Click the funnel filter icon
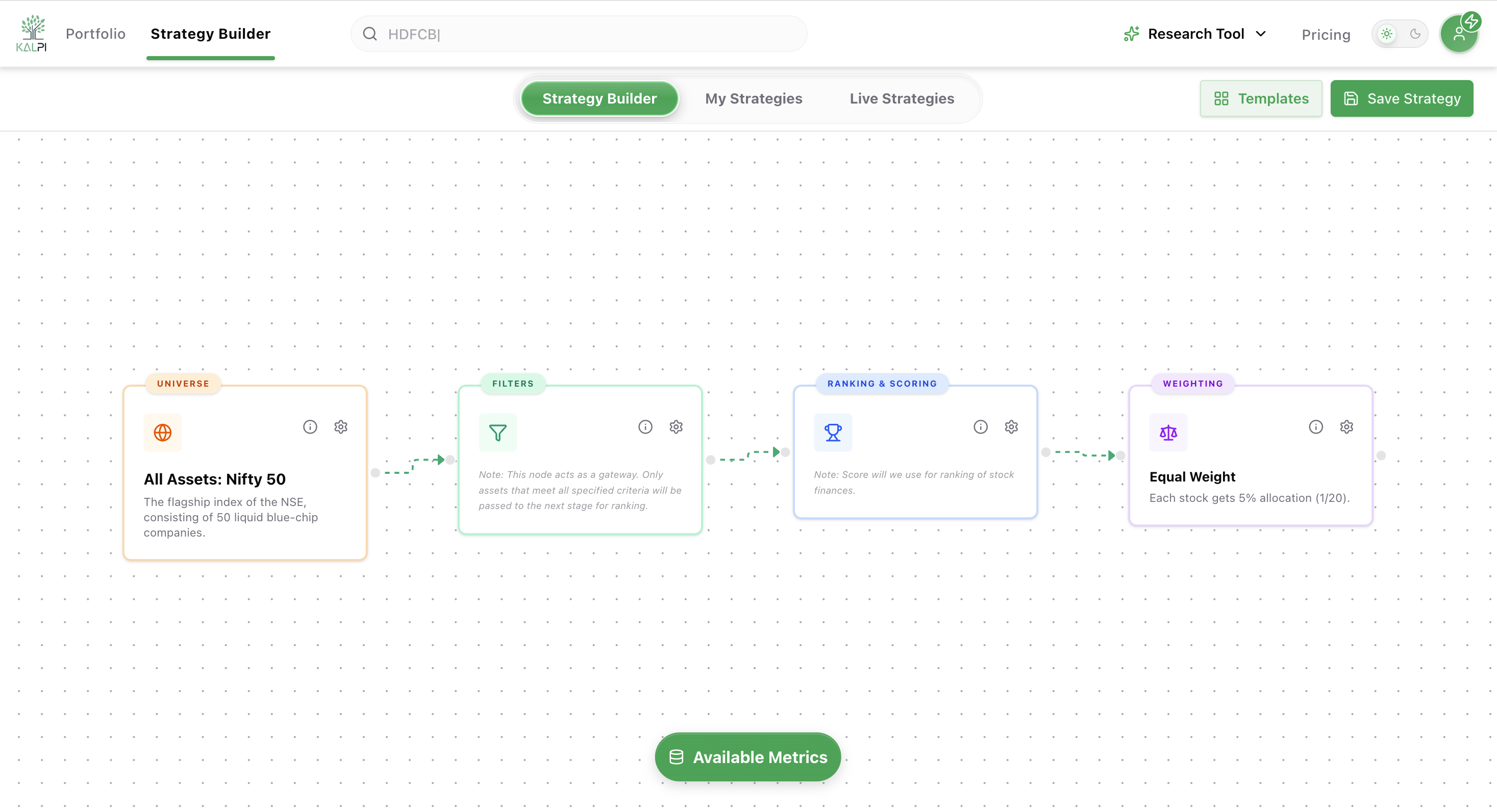Viewport: 1497px width, 812px height. click(497, 433)
